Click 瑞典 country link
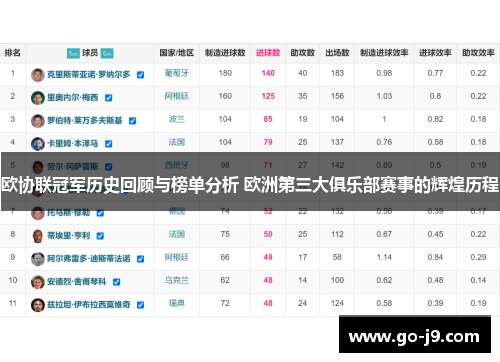500x362 pixels. pos(177,303)
